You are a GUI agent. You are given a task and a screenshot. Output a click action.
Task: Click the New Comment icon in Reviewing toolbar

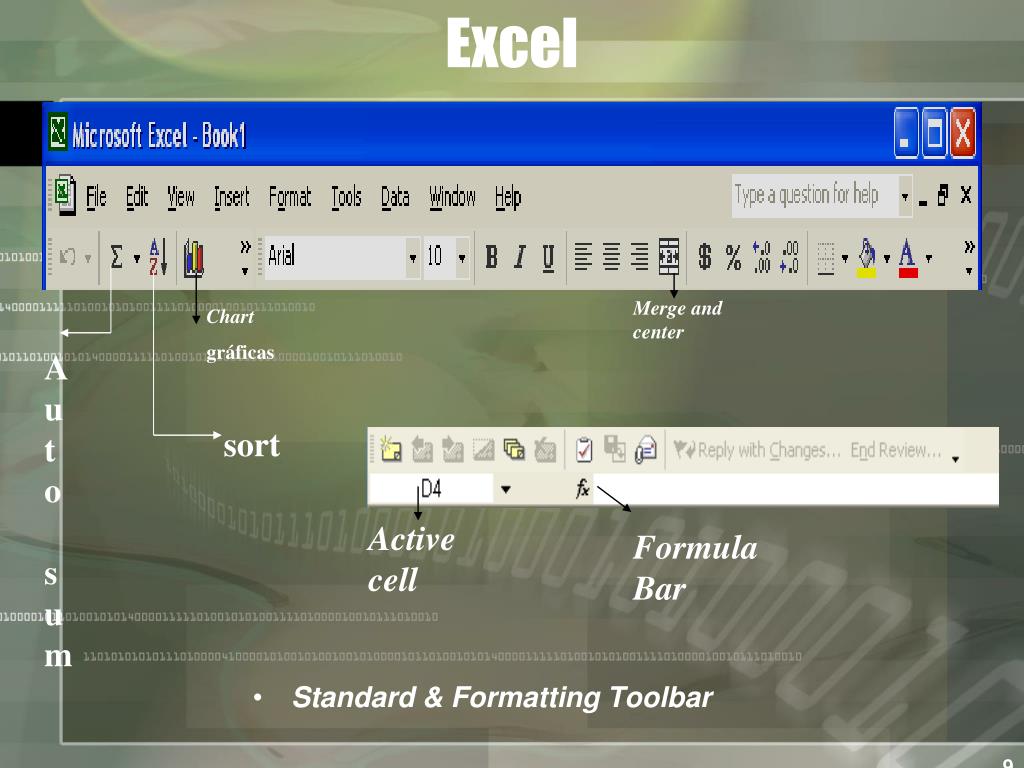(391, 449)
